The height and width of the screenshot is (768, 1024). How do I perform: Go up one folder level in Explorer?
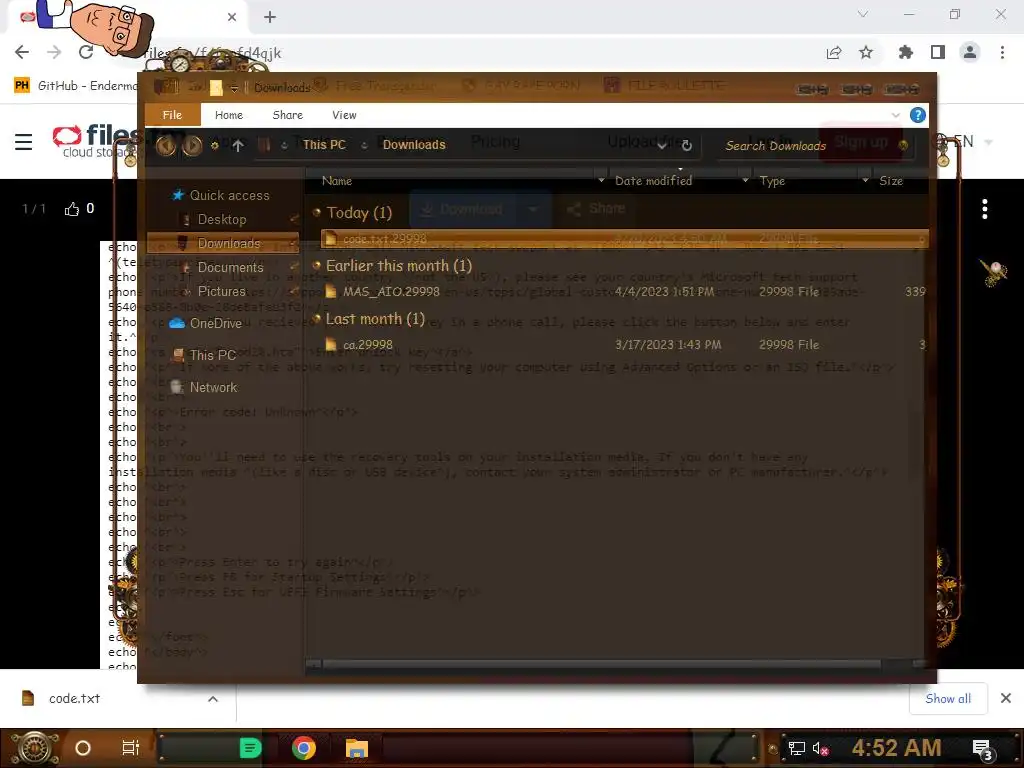pyautogui.click(x=238, y=146)
